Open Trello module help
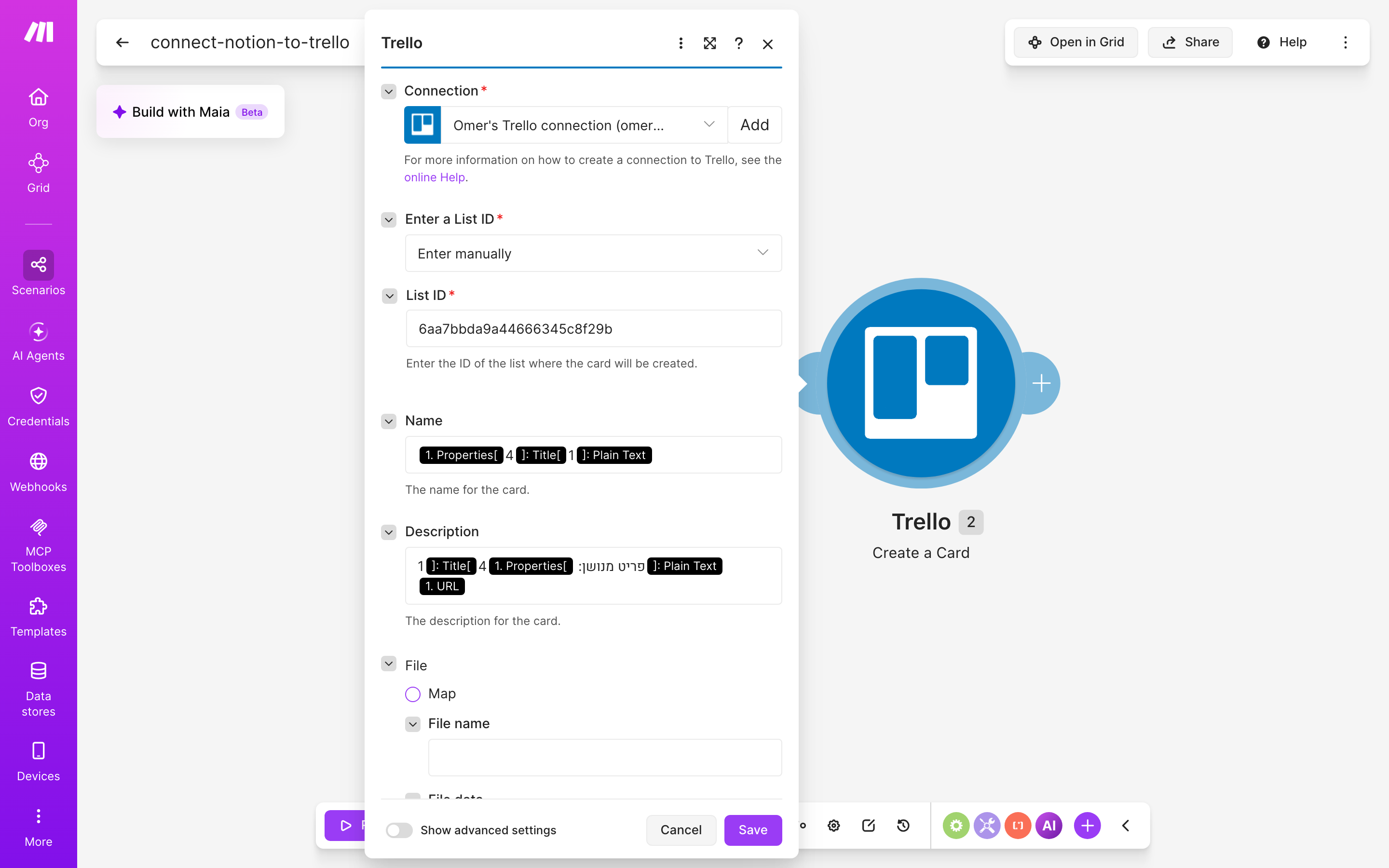The height and width of the screenshot is (868, 1389). [x=739, y=43]
